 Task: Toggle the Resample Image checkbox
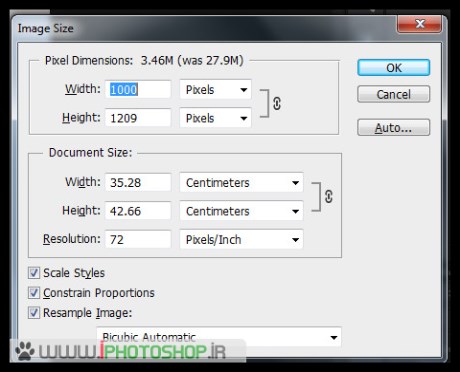(x=34, y=313)
